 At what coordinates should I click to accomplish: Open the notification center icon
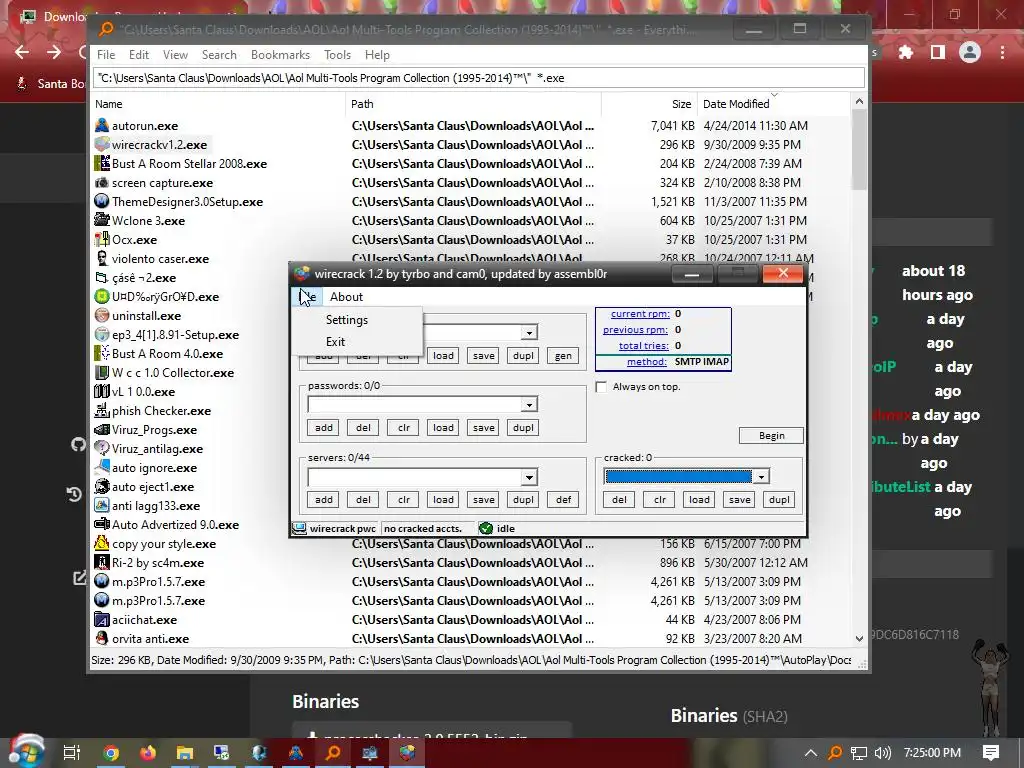click(991, 753)
